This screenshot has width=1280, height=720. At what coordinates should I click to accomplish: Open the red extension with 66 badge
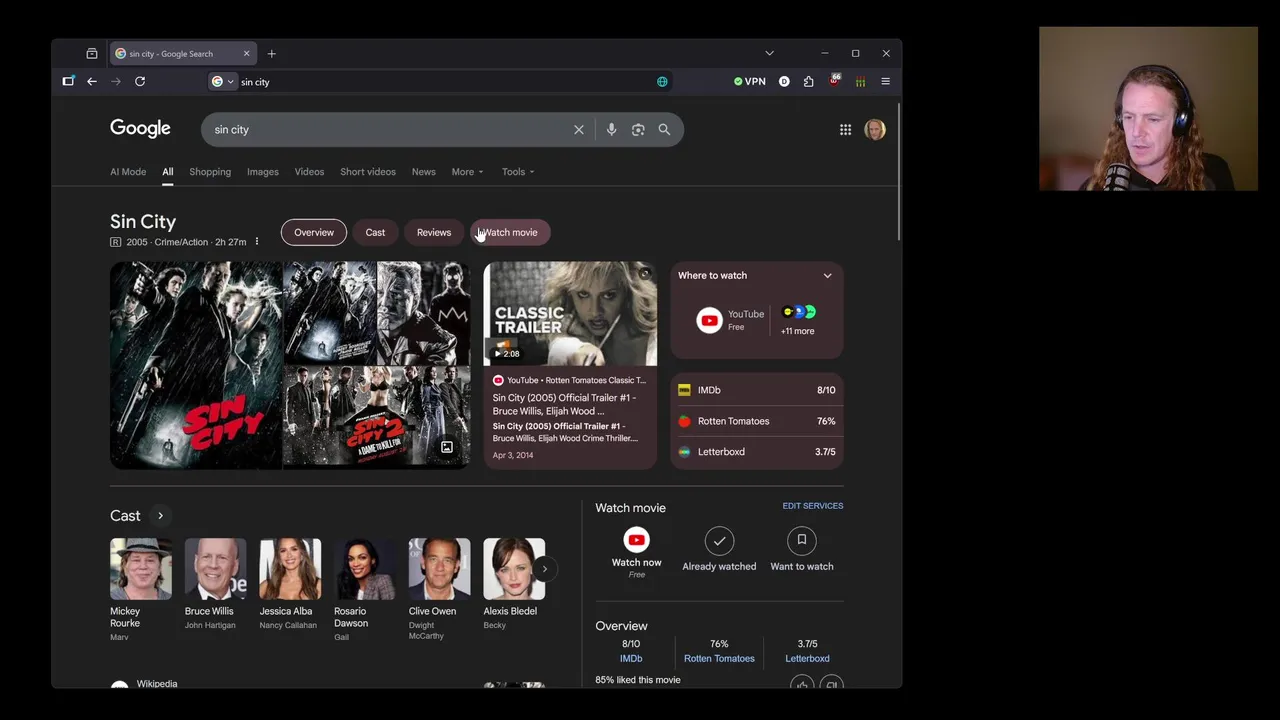pos(834,81)
